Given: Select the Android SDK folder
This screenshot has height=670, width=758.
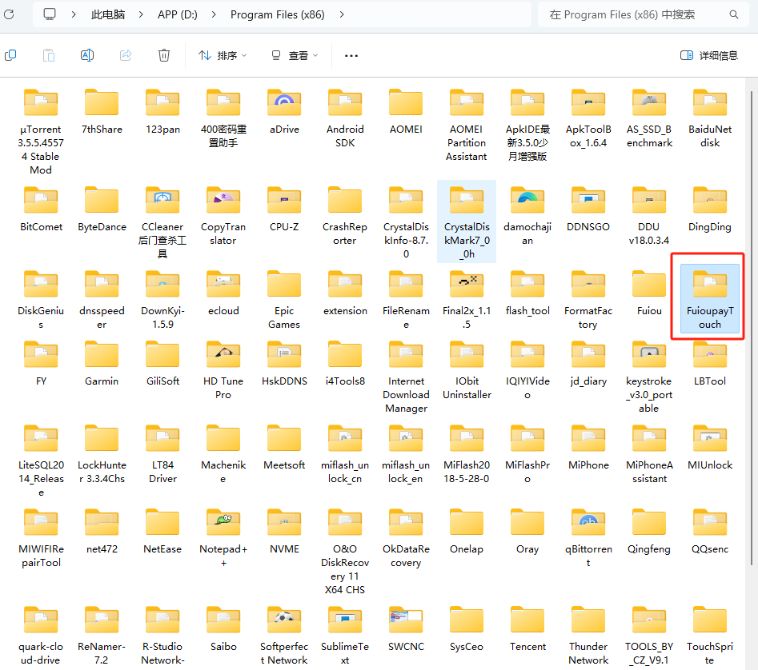Looking at the screenshot, I should [345, 118].
